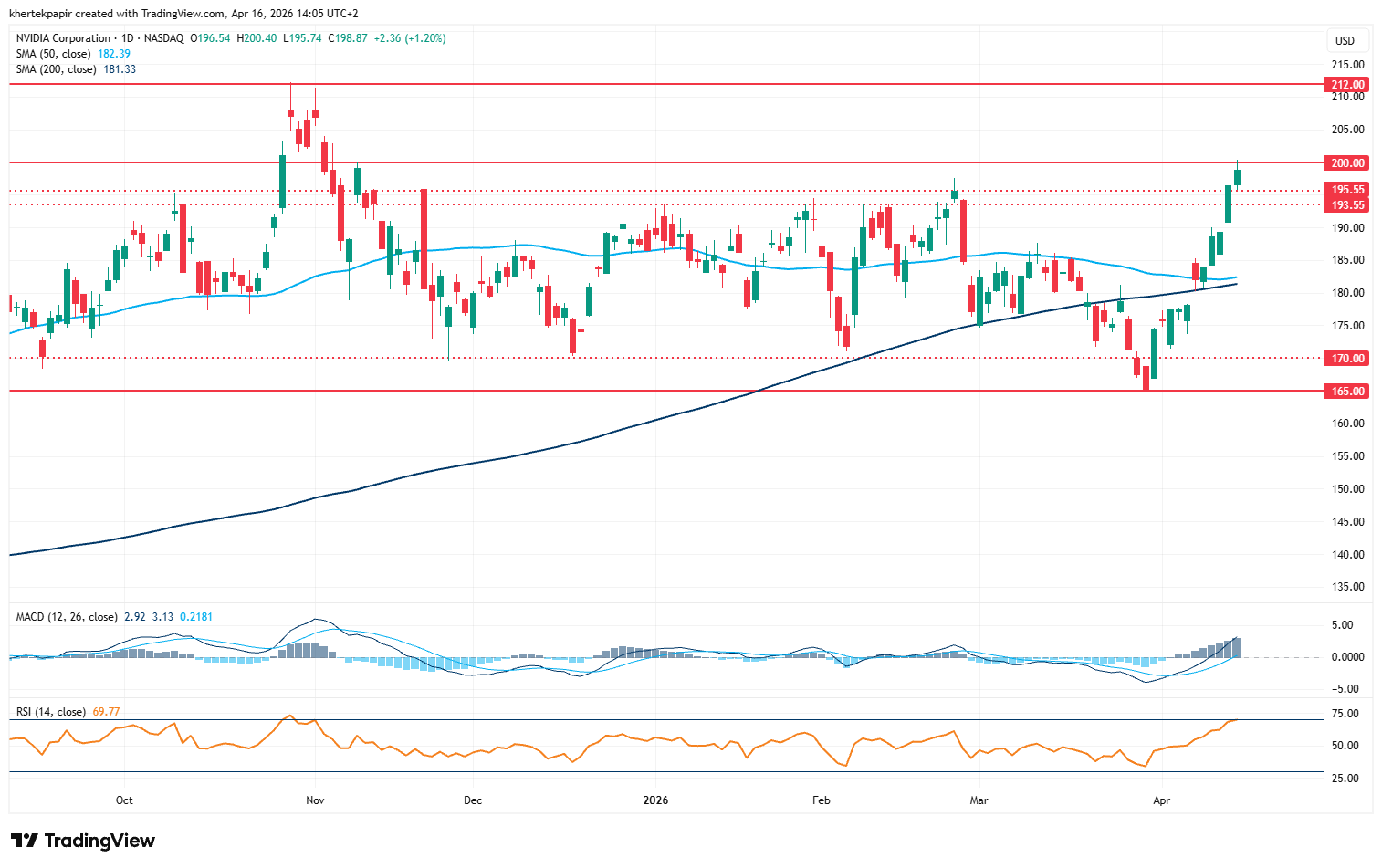Select the SMA (50, close) indicator legend
The width and height of the screenshot is (1382, 868).
53,54
